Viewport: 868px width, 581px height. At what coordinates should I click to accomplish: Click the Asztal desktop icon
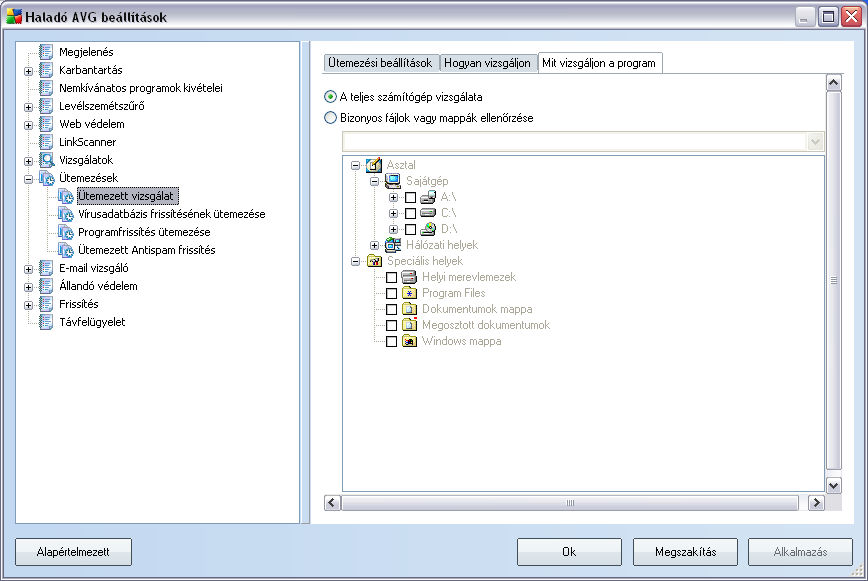[x=374, y=165]
